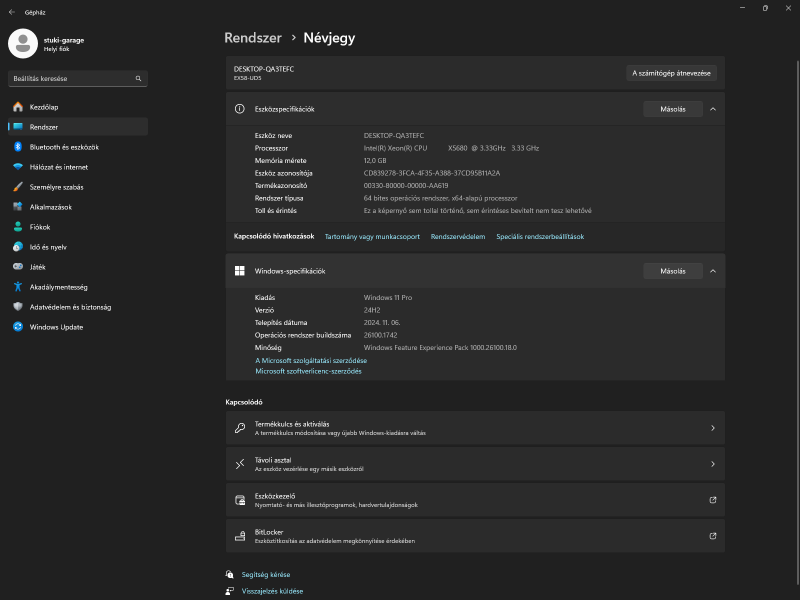Open Fiókok settings page
The height and width of the screenshot is (600, 800).
click(78, 227)
